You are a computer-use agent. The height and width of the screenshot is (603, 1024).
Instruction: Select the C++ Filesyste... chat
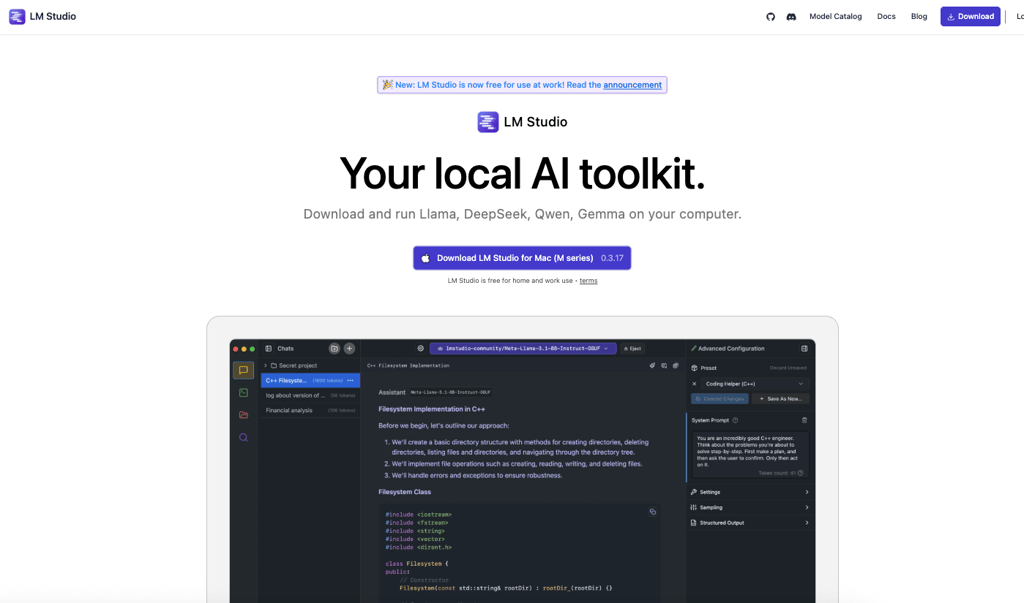(310, 380)
